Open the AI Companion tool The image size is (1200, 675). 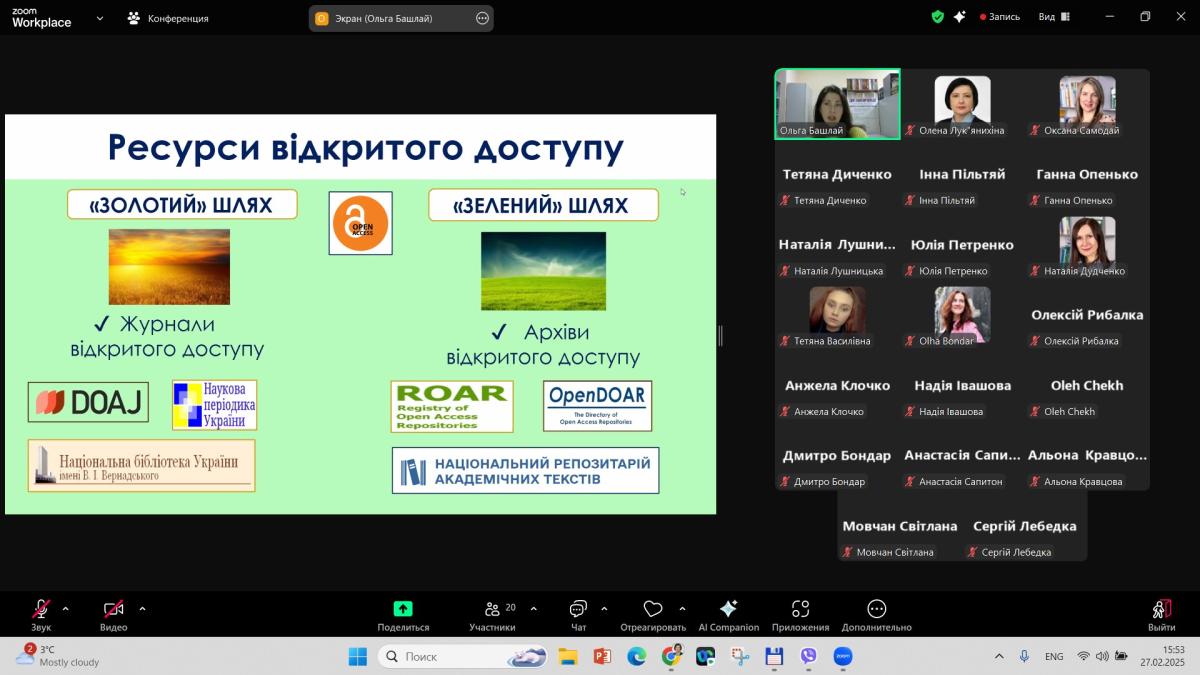tap(728, 609)
